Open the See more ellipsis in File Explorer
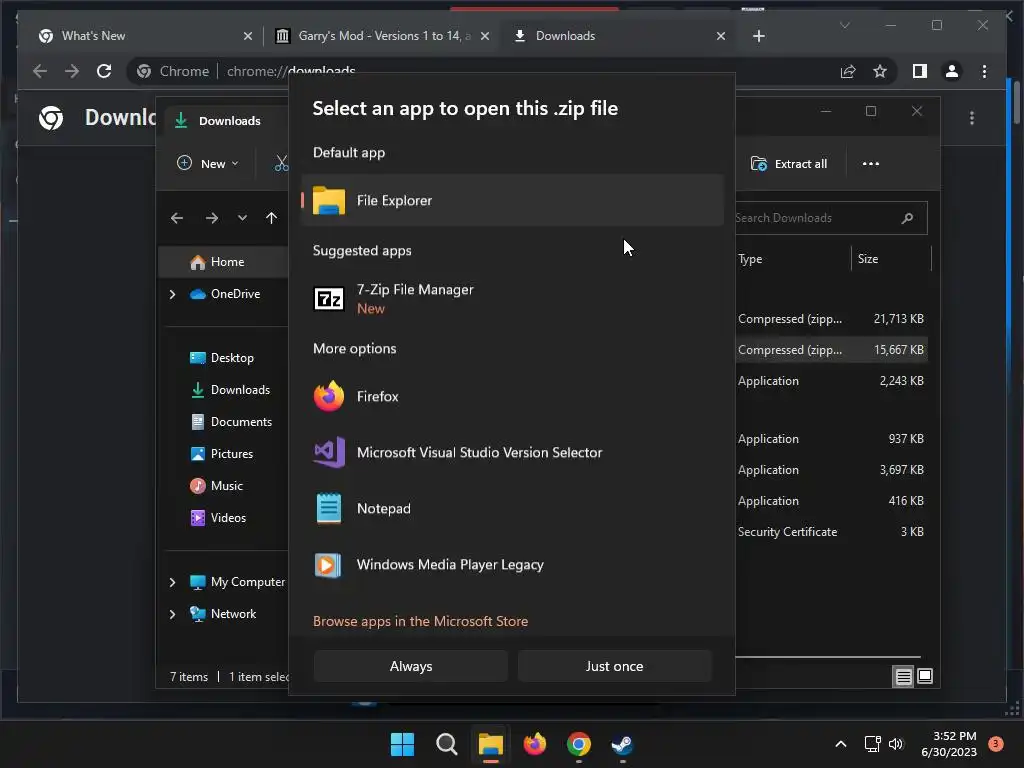The width and height of the screenshot is (1024, 768). click(x=871, y=164)
